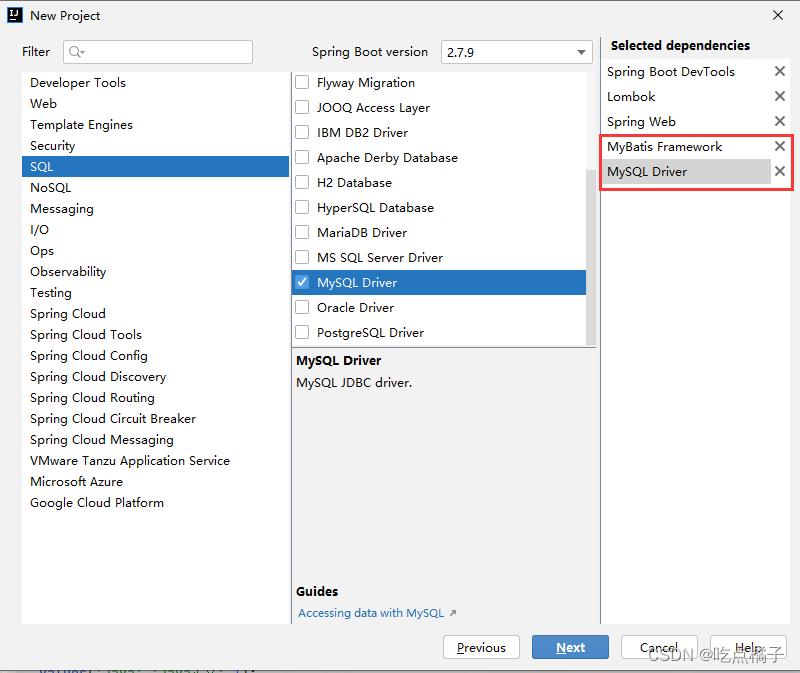This screenshot has width=800, height=673.
Task: Enable the H2 Database checkbox
Action: [302, 182]
